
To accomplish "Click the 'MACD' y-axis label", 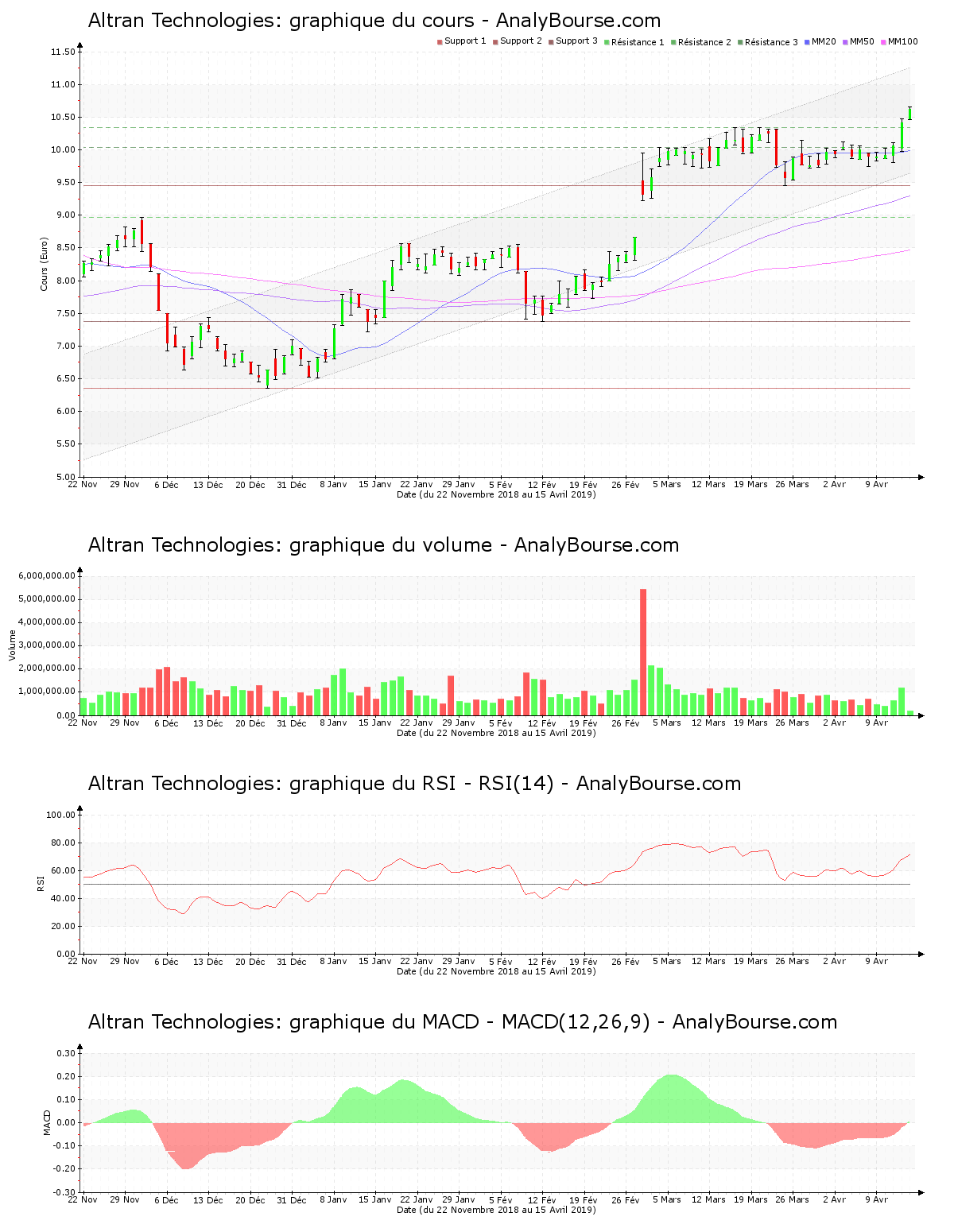I will (47, 1122).
